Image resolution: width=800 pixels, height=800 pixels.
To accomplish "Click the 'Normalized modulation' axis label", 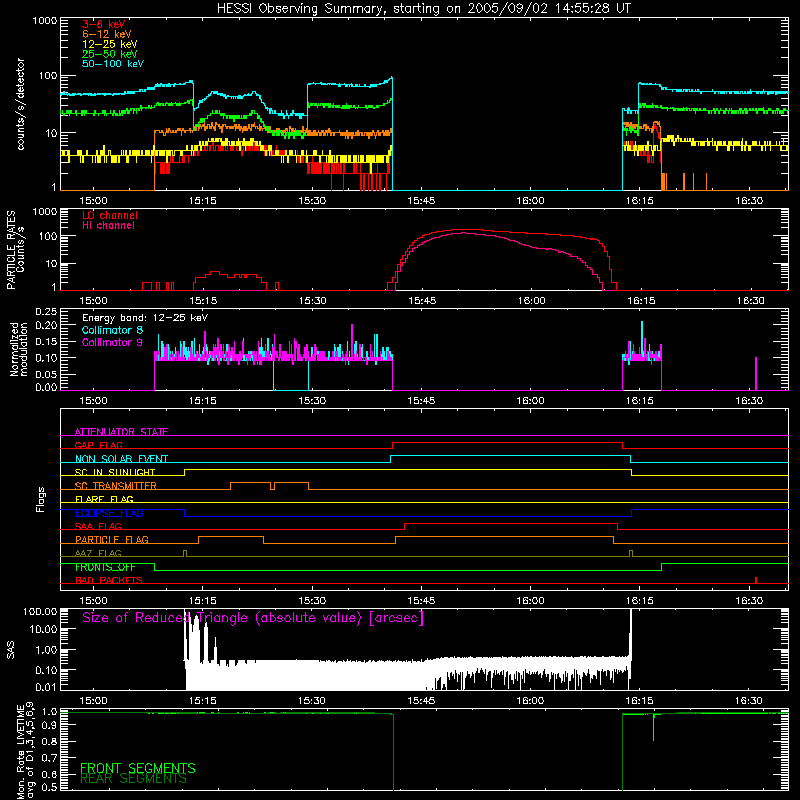I will click(19, 349).
